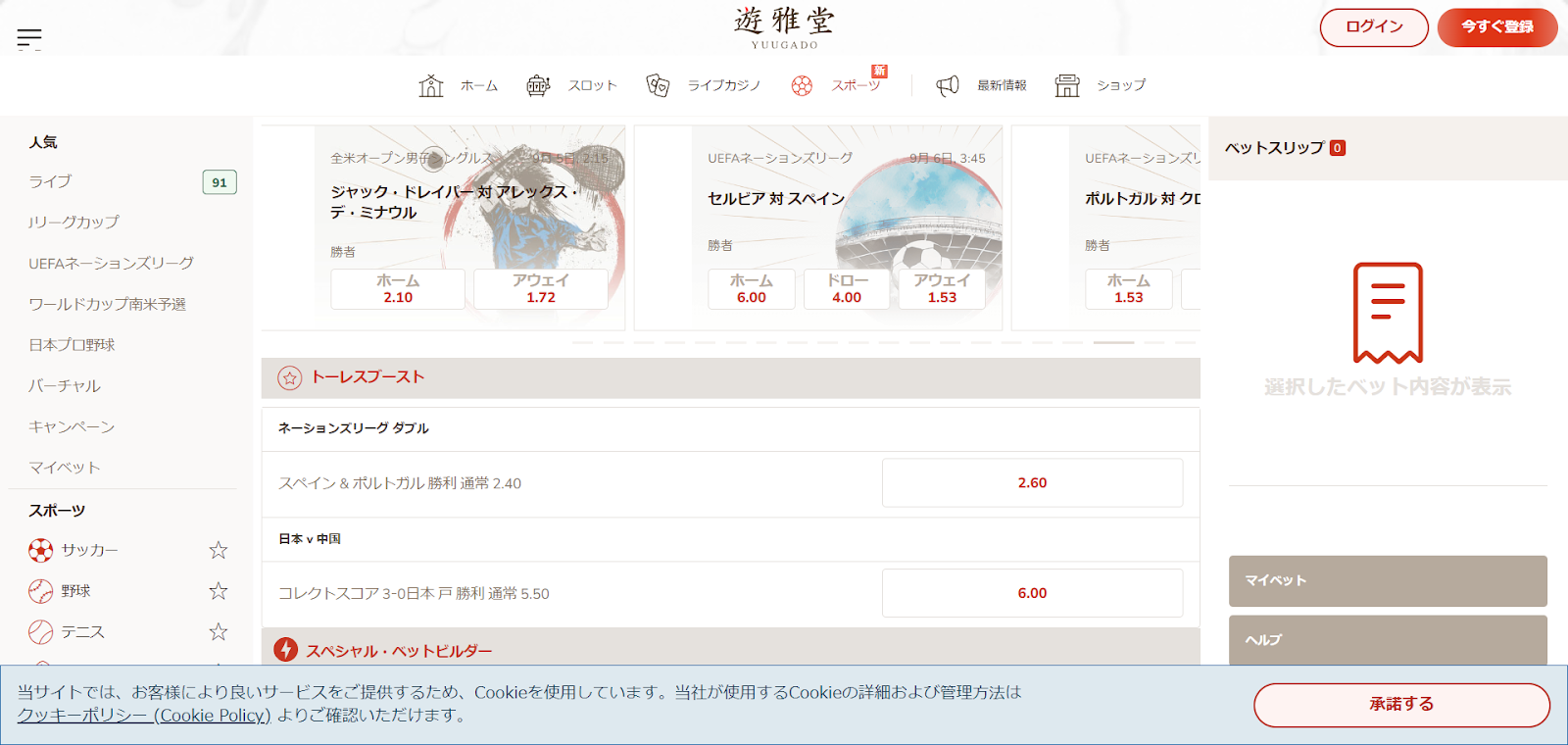Click the bet slip count badge
Image resolution: width=1568 pixels, height=745 pixels.
click(x=1338, y=148)
